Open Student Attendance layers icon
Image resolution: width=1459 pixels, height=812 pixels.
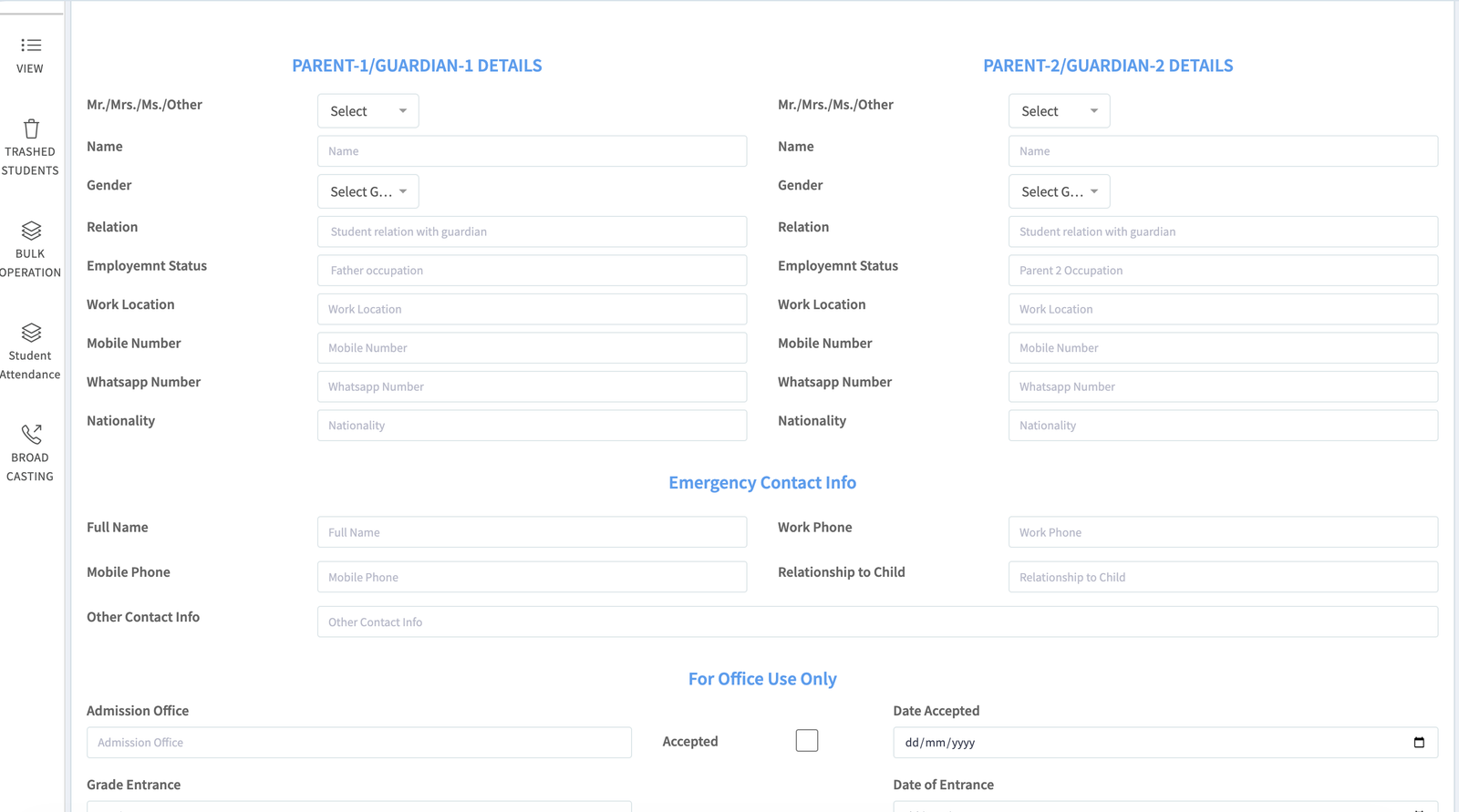(x=31, y=333)
